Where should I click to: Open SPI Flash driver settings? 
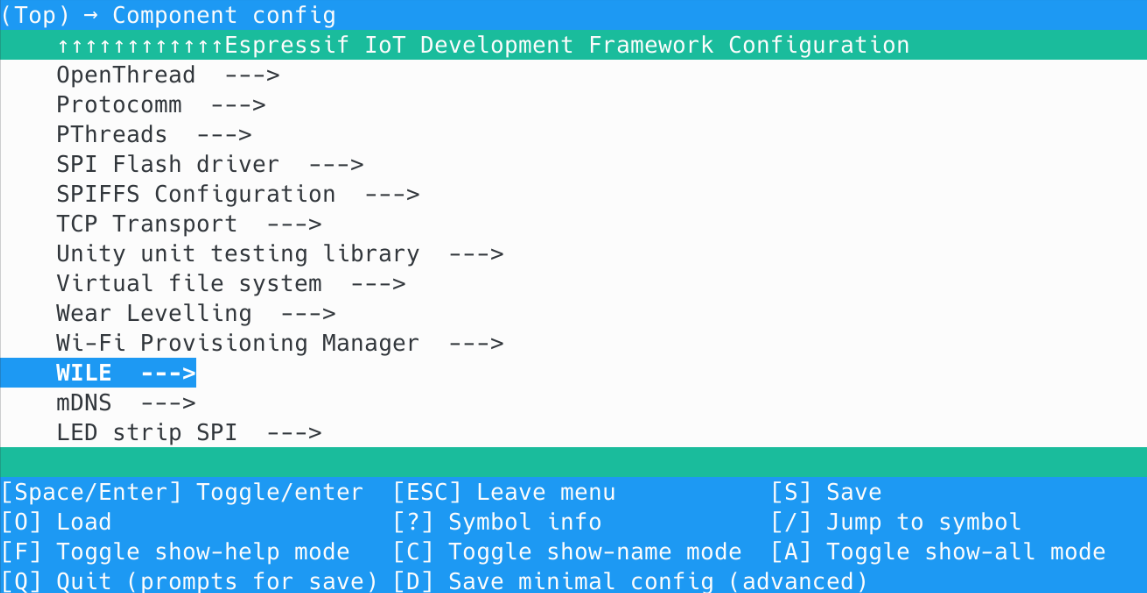tap(167, 164)
